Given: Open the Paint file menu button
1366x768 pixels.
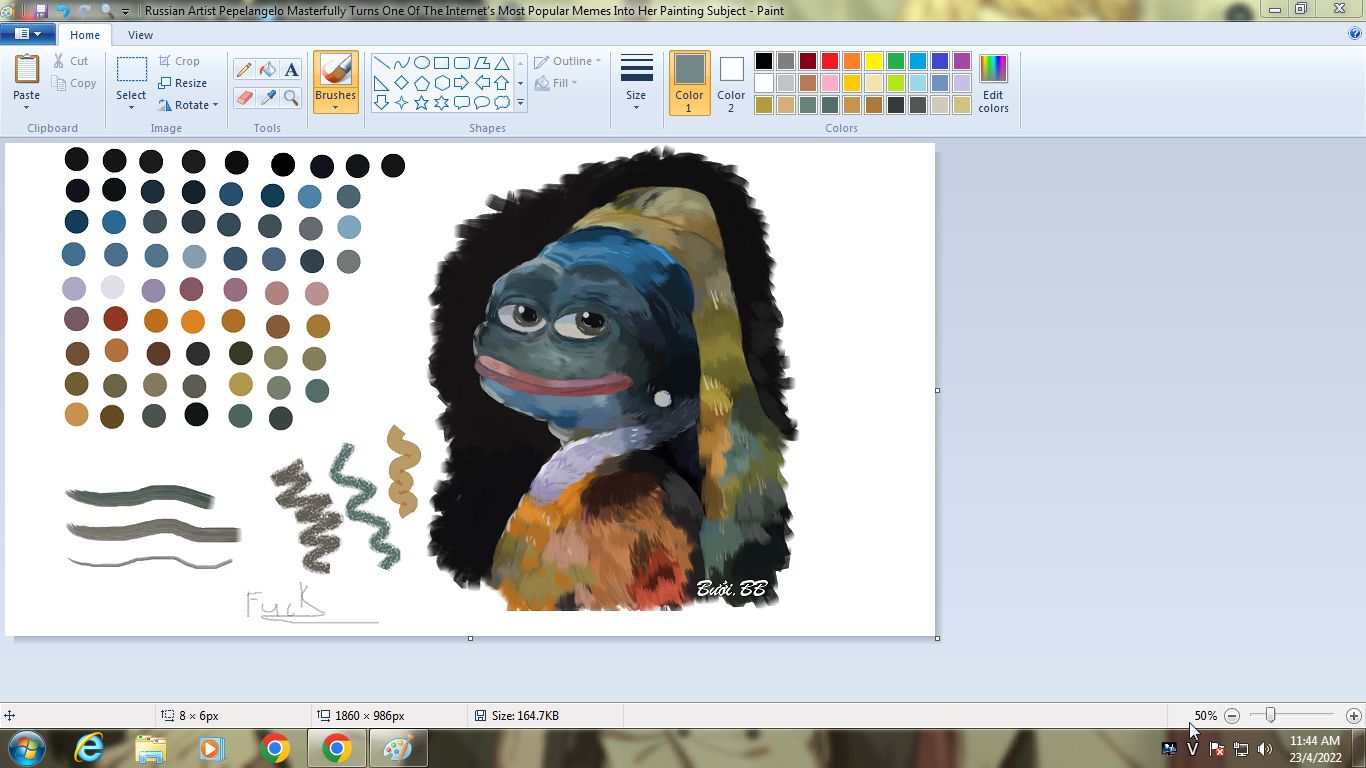Looking at the screenshot, I should tap(27, 35).
